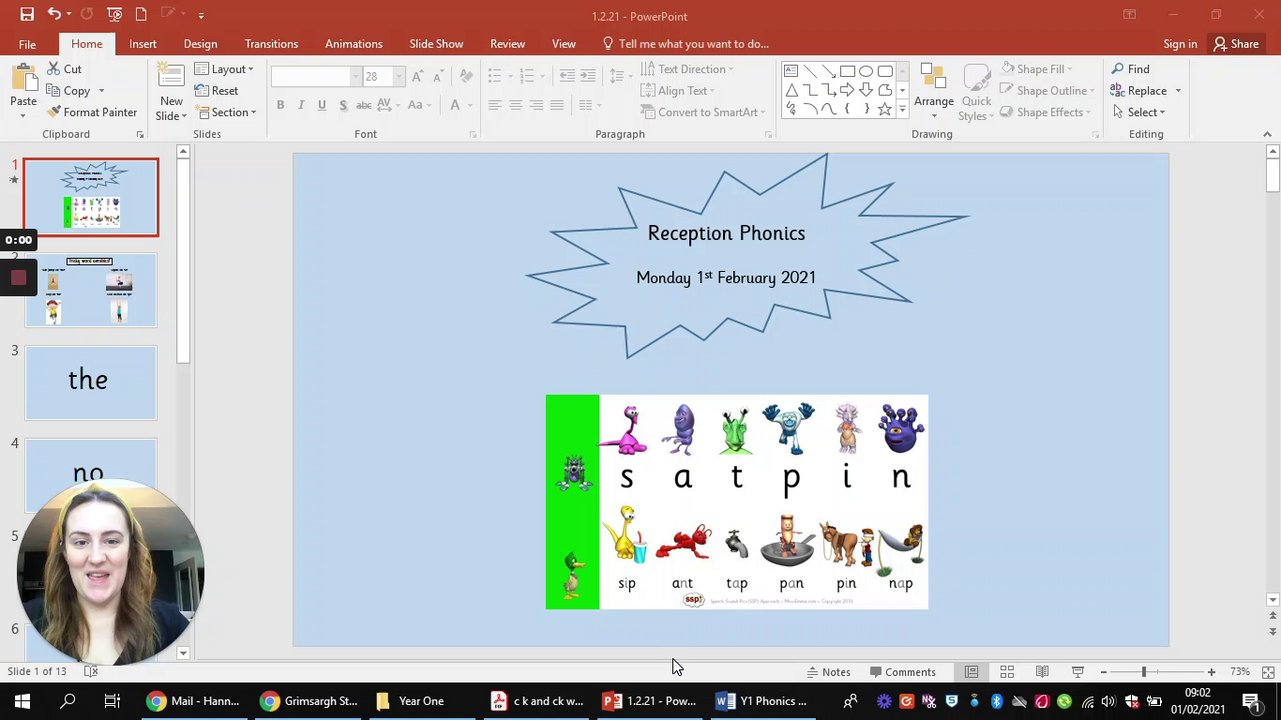Align text to the right
Viewport: 1281px width, 720px height.
coord(536,105)
